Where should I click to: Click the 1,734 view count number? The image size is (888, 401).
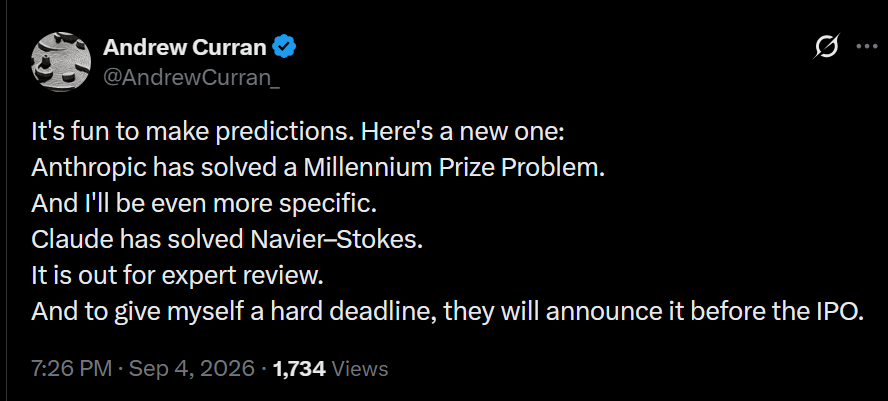(x=299, y=369)
